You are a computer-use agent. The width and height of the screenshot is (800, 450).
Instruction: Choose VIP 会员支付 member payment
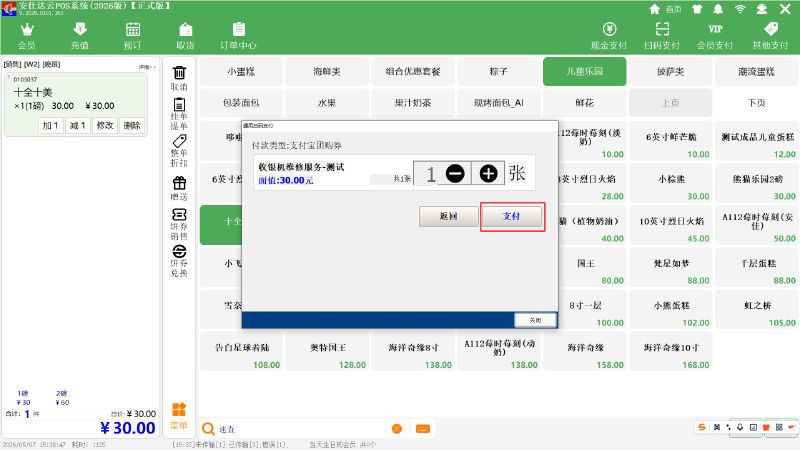click(715, 36)
